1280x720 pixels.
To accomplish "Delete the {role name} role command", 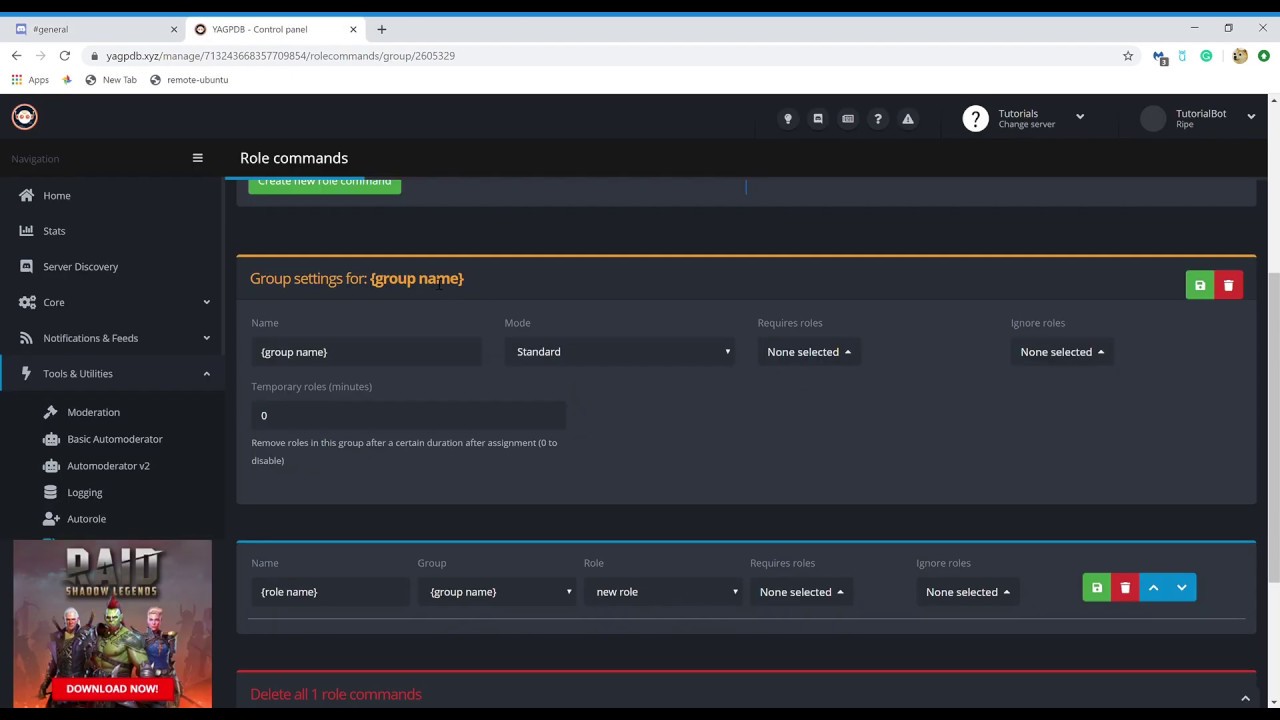I will [x=1125, y=588].
